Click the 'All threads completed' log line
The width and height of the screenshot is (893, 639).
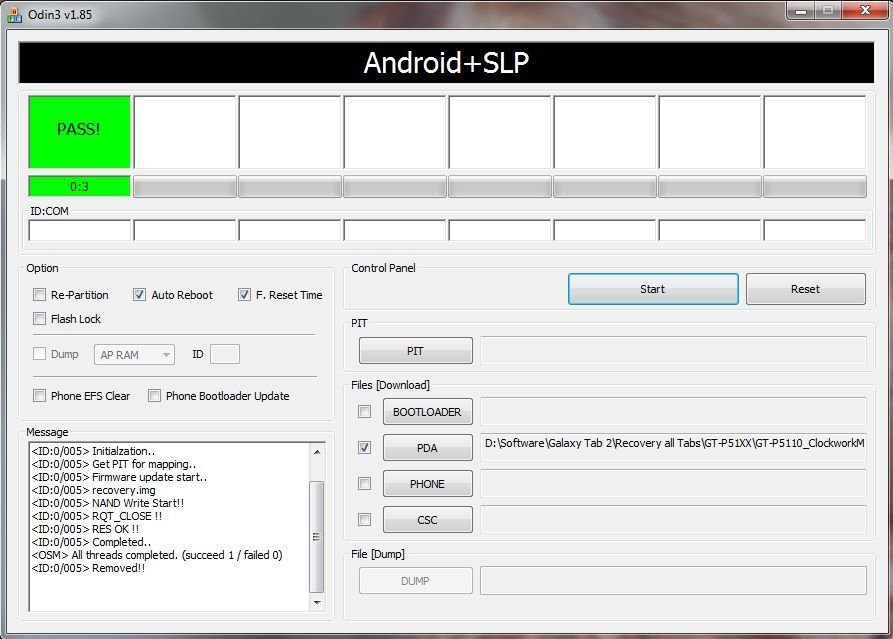click(157, 555)
